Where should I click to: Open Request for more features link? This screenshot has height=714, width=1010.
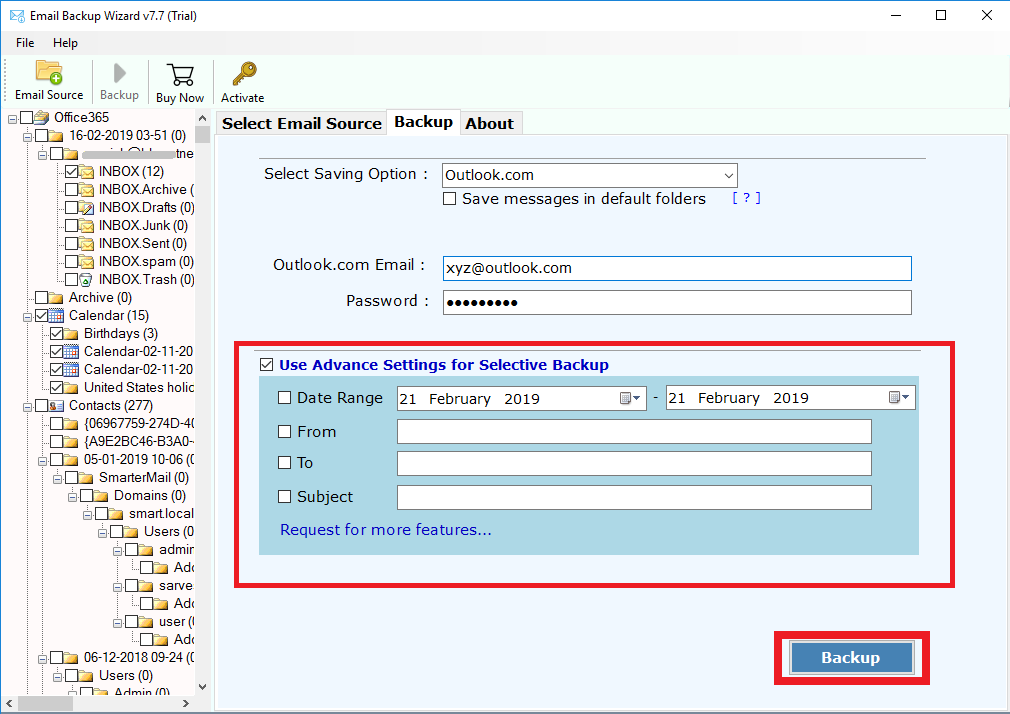[386, 530]
